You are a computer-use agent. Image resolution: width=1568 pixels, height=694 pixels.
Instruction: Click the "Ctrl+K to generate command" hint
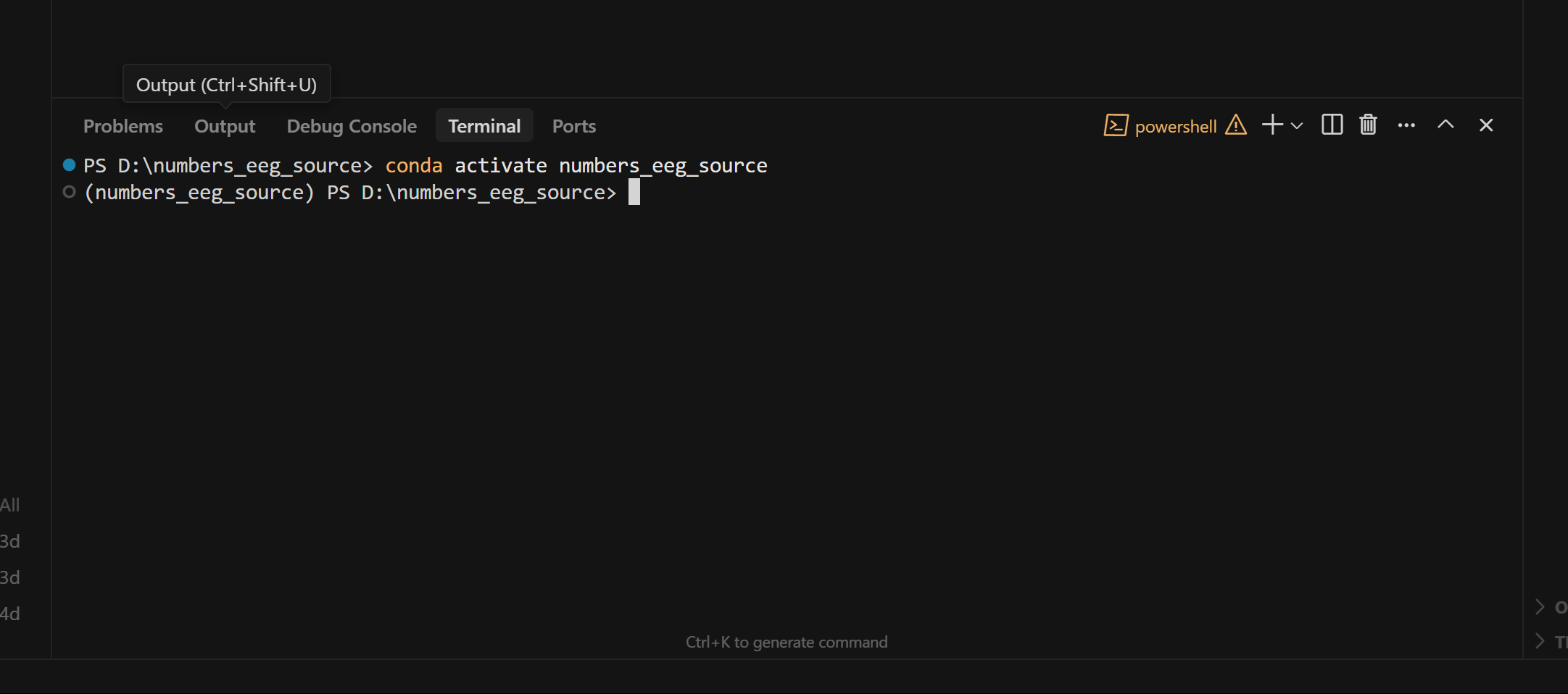pyautogui.click(x=786, y=641)
